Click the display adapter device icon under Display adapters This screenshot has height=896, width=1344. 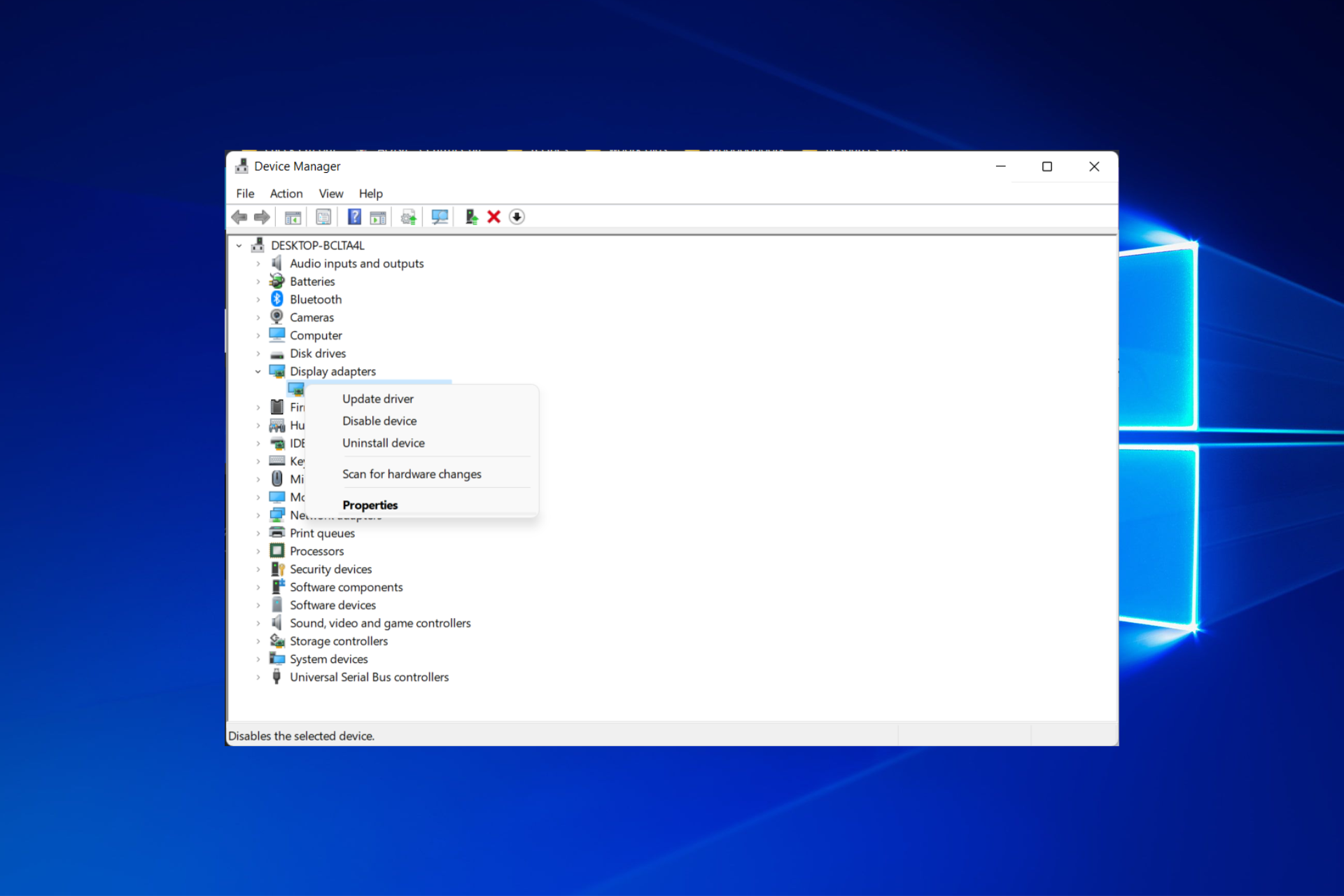295,389
